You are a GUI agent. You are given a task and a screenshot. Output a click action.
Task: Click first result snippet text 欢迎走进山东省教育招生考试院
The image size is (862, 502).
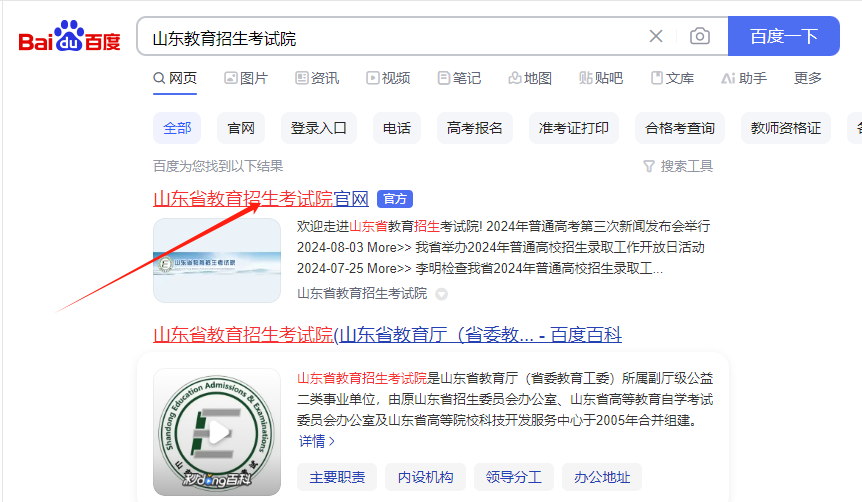(389, 226)
